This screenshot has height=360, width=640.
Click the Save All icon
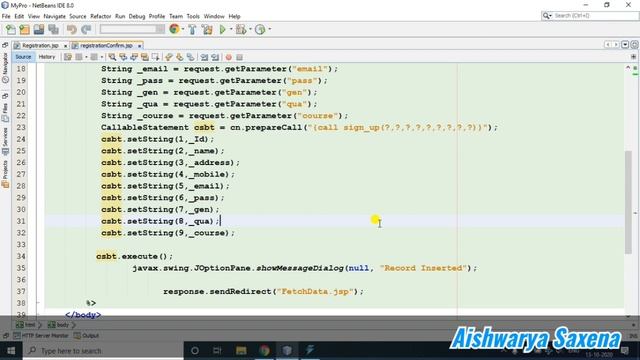[x=53, y=29]
